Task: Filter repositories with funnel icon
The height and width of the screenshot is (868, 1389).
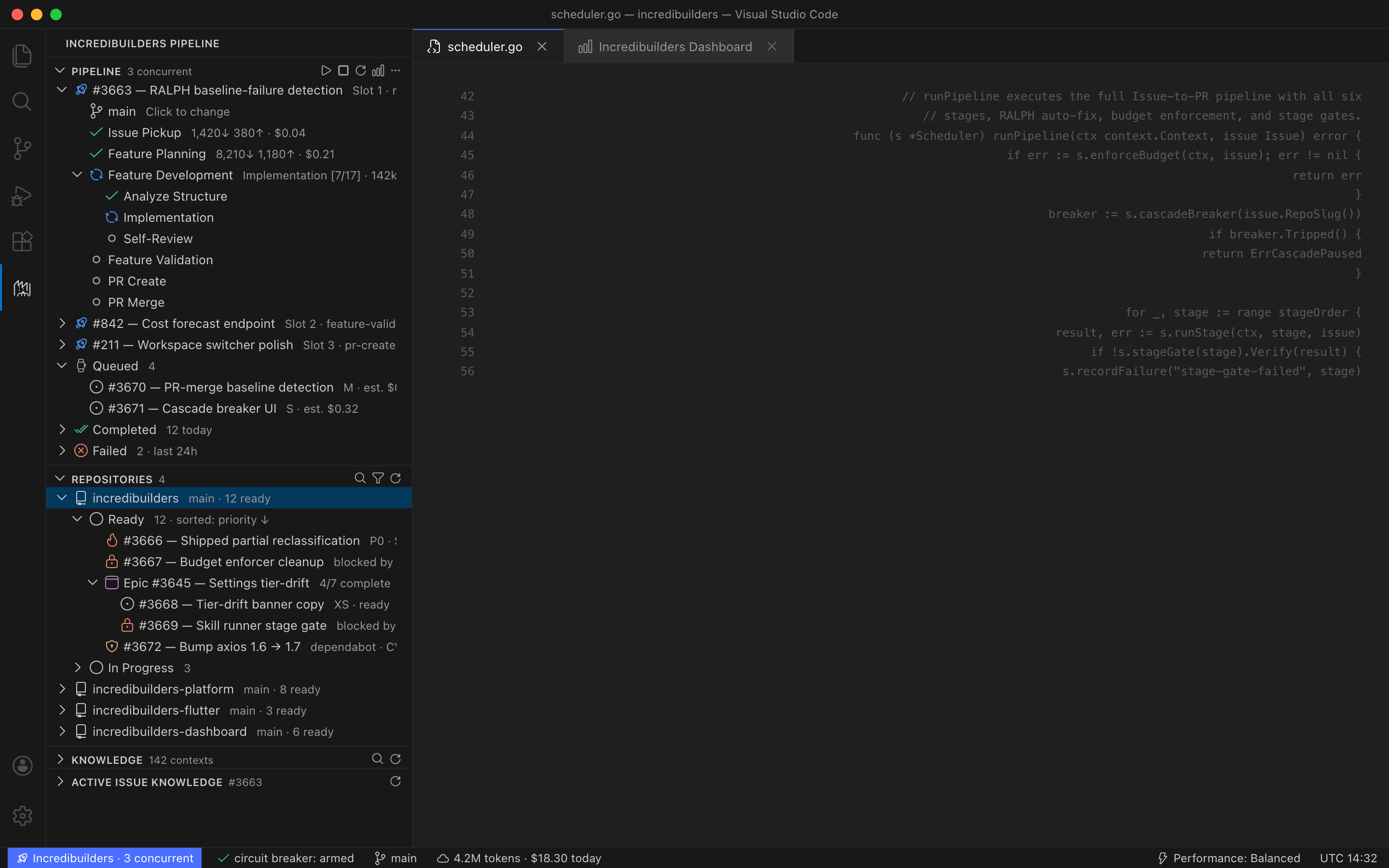Action: pos(378,478)
